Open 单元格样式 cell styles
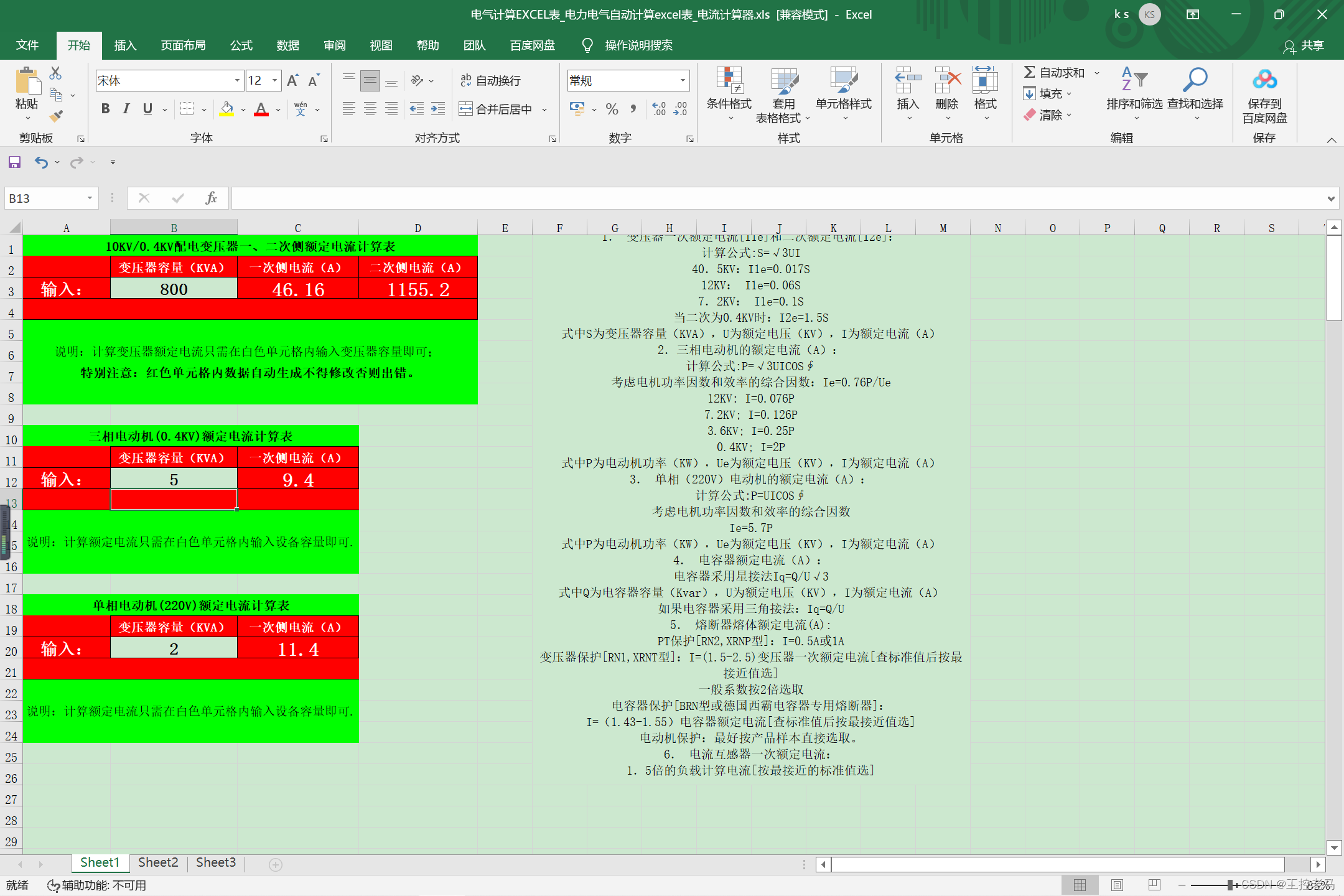Screen dimensions: 1344x896 coord(844,93)
